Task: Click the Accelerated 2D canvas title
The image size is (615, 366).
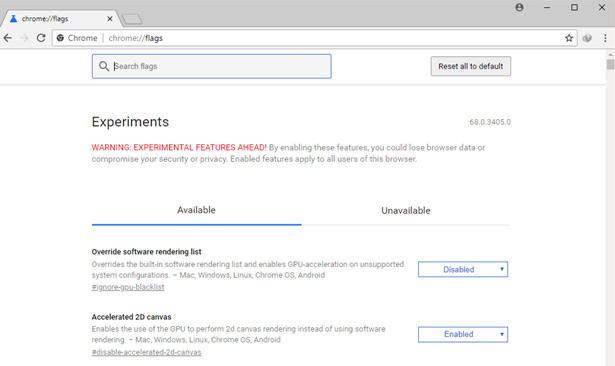Action: click(131, 317)
